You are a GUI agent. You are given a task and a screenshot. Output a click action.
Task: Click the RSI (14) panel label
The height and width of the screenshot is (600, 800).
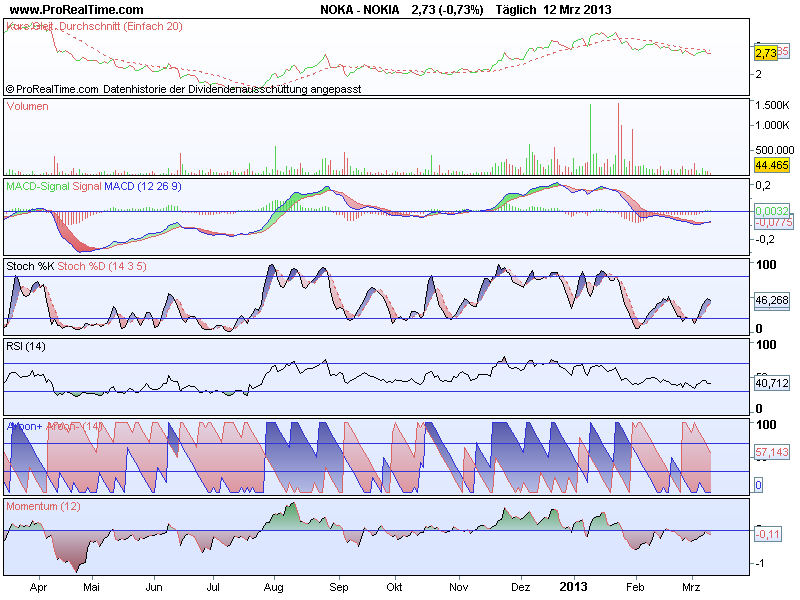coord(26,346)
